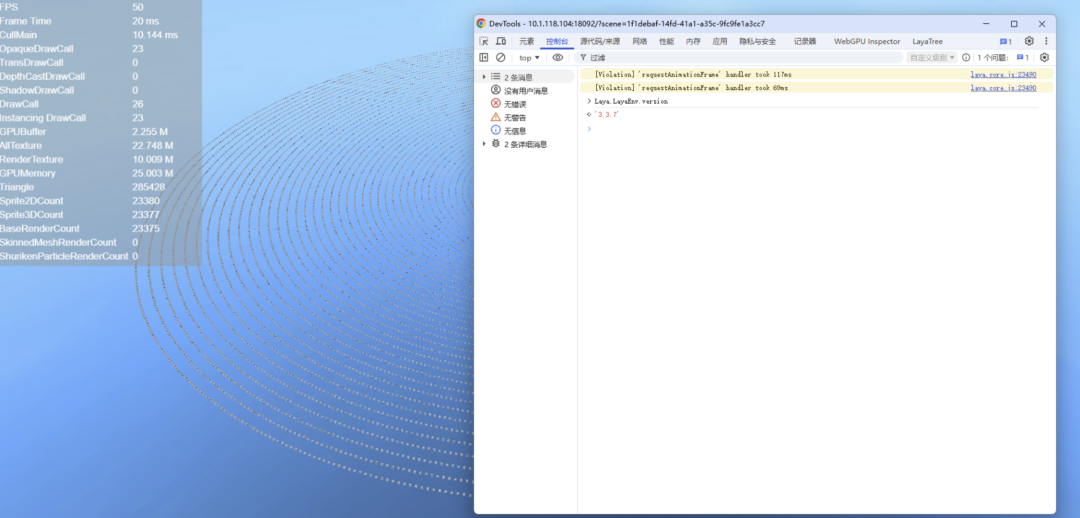The width and height of the screenshot is (1080, 518).
Task: Click the info circle icon near issues counter
Action: point(966,58)
